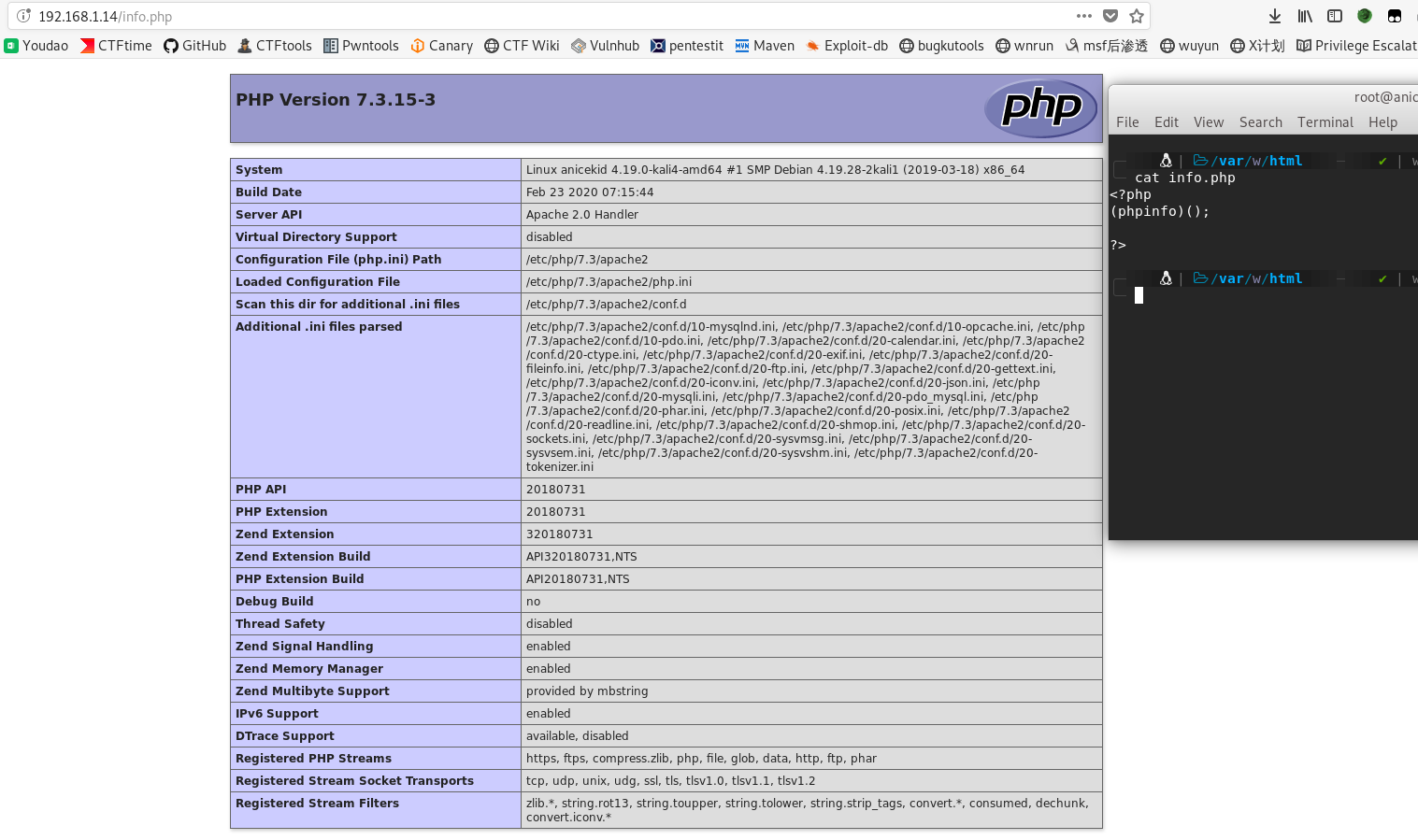Viewport: 1418px width, 840px height.
Task: Open the page actions ellipsis menu
Action: tap(1083, 15)
